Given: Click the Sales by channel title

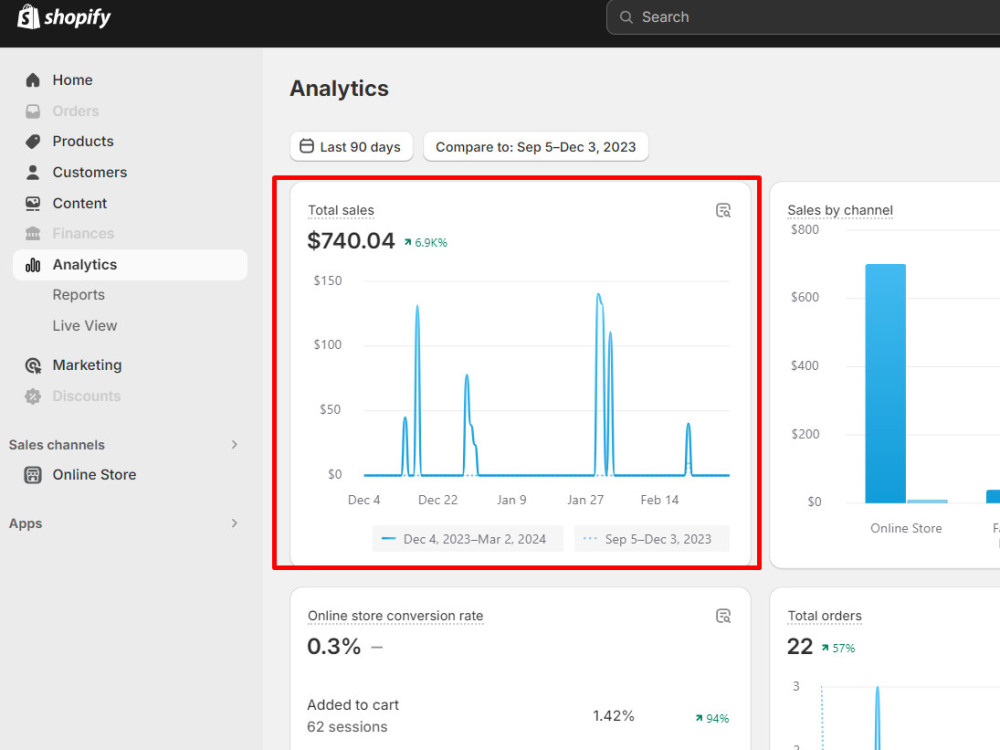Looking at the screenshot, I should click(x=840, y=210).
